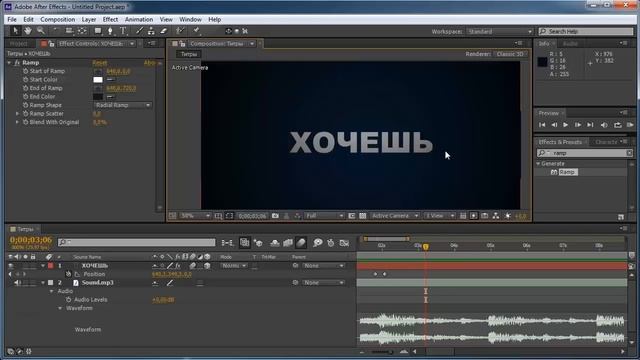Click the Comp Flowchart icon in viewer
640x360 pixels.
(496, 216)
